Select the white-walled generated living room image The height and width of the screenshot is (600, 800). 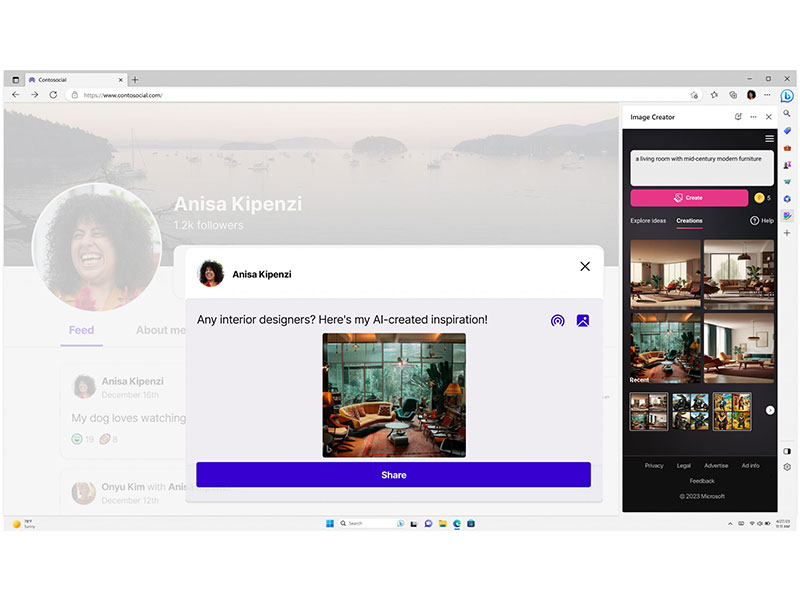tap(739, 347)
